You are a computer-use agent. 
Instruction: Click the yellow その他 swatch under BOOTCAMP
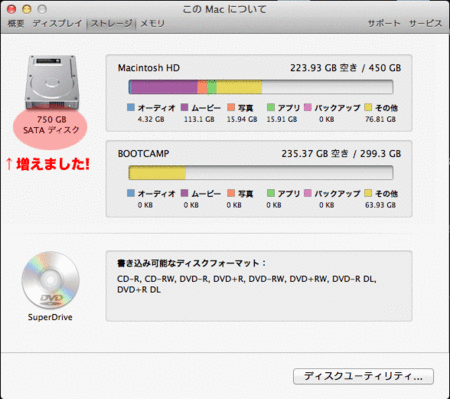(x=368, y=193)
